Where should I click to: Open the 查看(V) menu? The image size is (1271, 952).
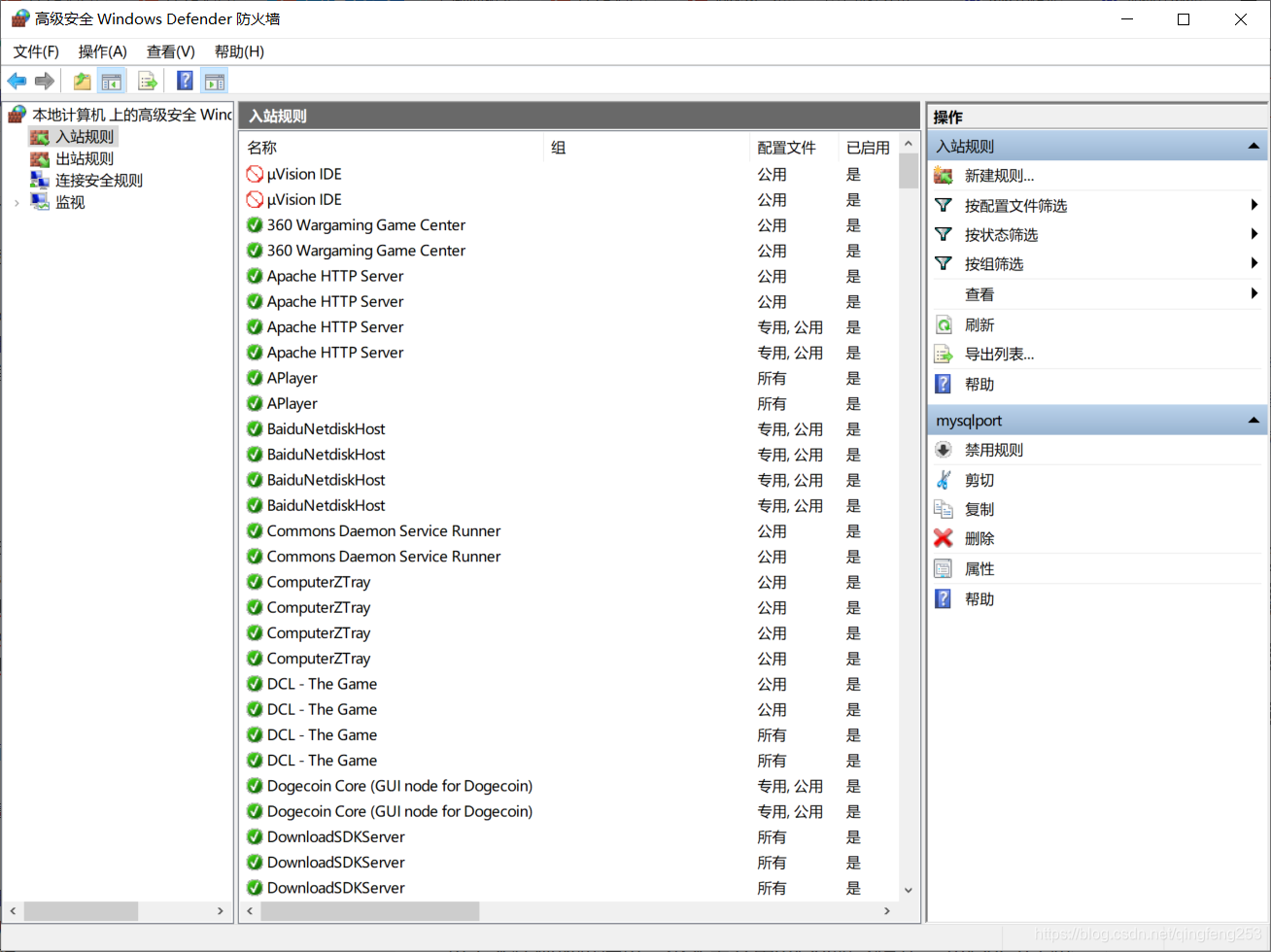tap(171, 51)
